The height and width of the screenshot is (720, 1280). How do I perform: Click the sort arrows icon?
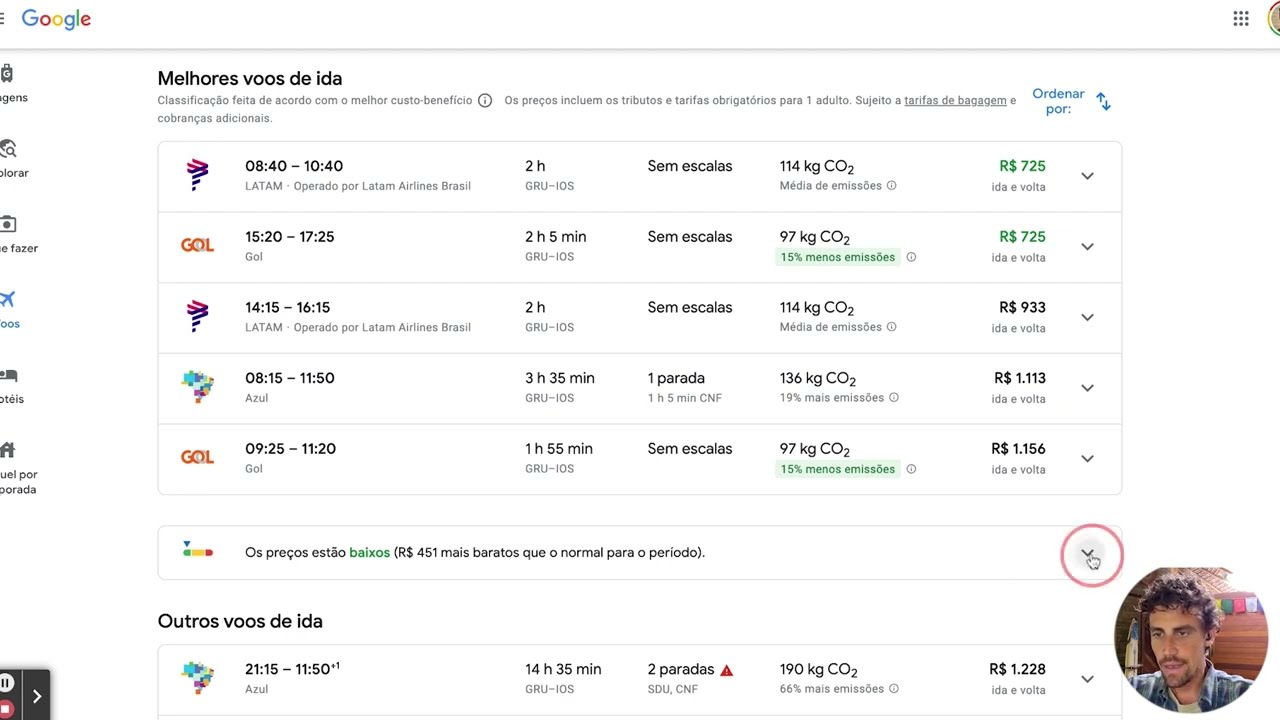pos(1103,101)
